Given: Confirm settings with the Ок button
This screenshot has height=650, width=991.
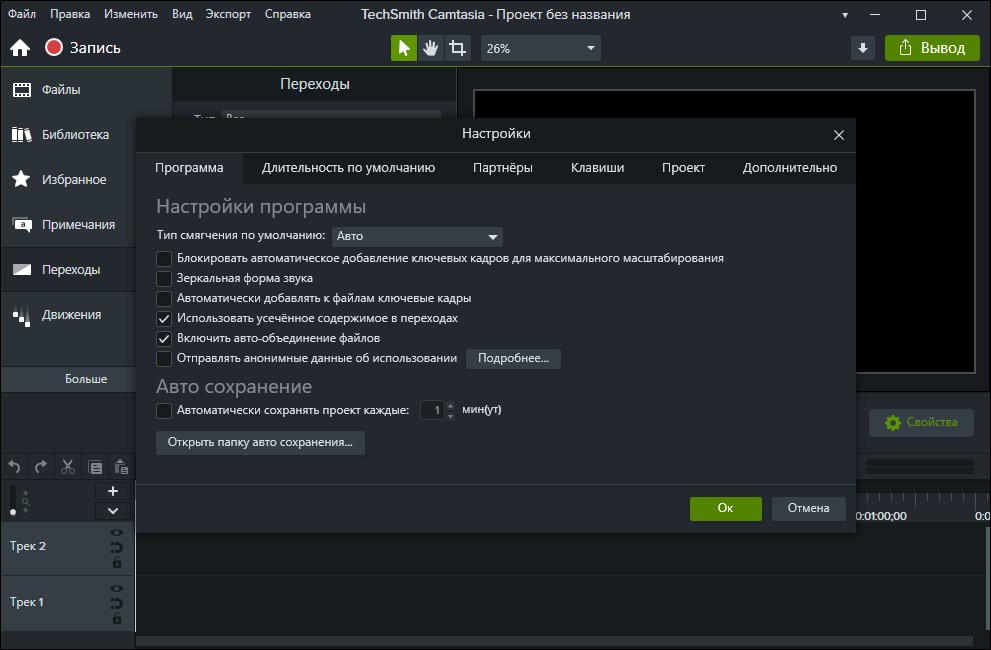Looking at the screenshot, I should [x=725, y=508].
